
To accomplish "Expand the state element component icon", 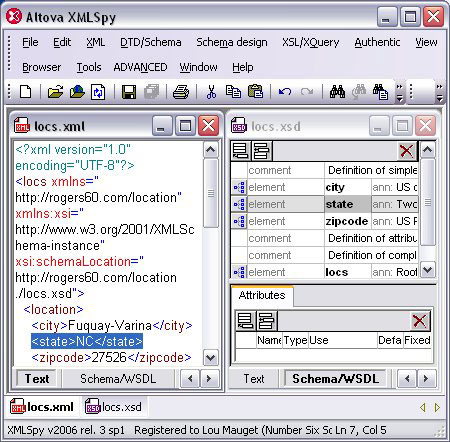I will (239, 204).
